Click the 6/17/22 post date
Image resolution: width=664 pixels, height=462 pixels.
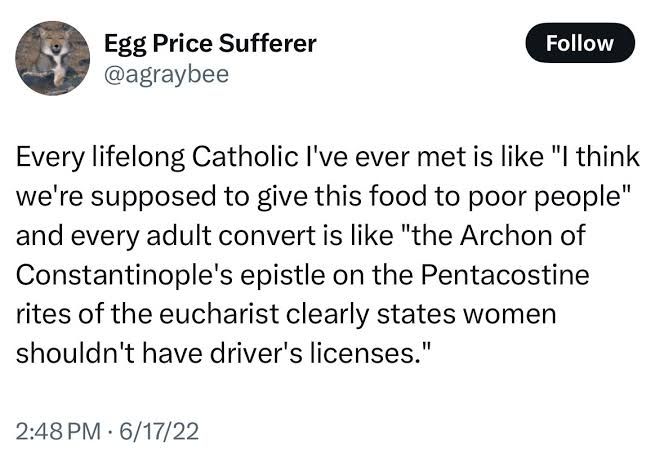point(160,431)
